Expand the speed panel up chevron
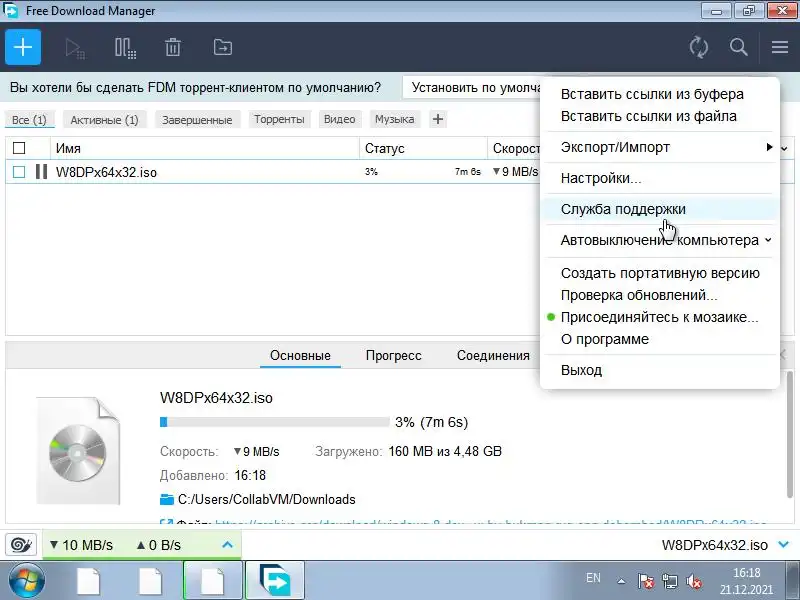800x600 pixels. click(x=228, y=545)
